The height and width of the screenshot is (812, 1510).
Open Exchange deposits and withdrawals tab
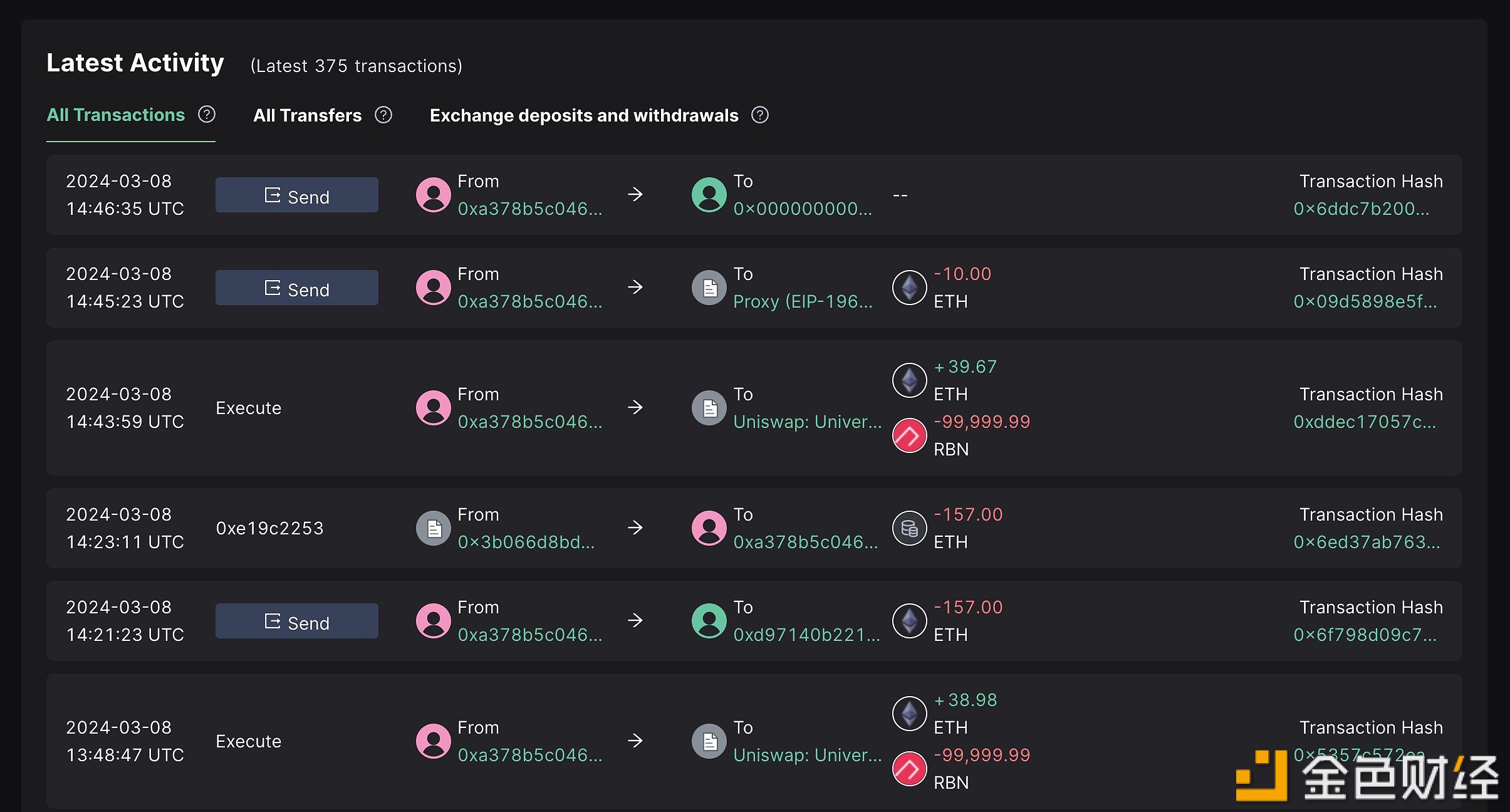(584, 115)
